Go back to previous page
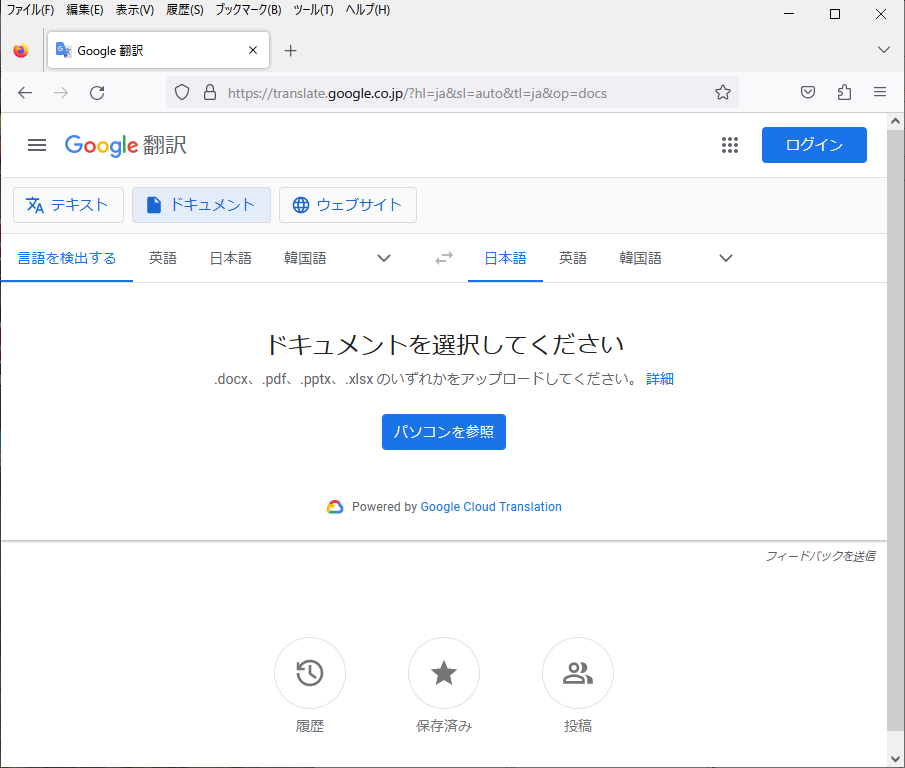Viewport: 905px width, 768px height. coord(25,92)
